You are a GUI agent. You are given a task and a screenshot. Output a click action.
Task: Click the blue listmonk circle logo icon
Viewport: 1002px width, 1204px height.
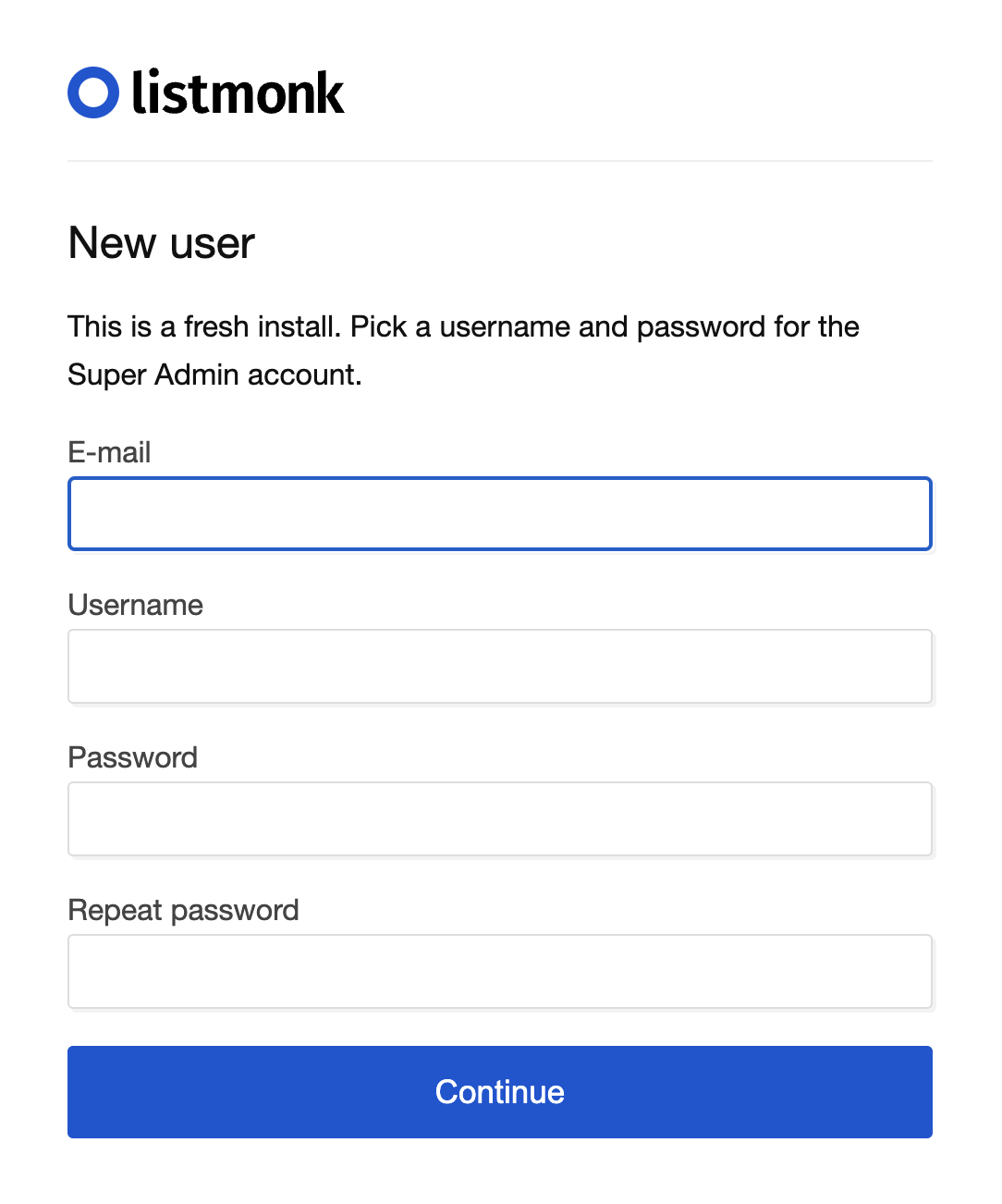click(93, 92)
